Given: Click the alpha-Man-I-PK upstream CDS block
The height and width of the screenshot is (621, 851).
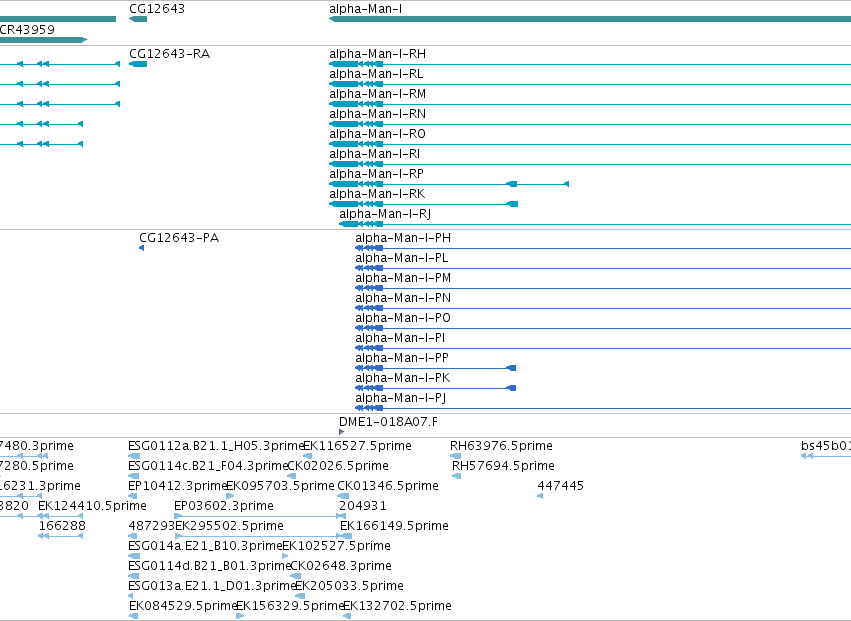Looking at the screenshot, I should coord(511,388).
